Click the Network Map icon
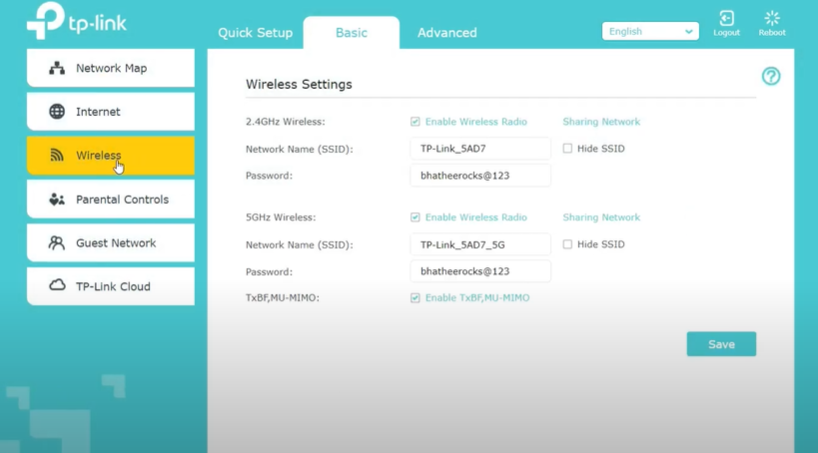Viewport: 818px width, 453px height. [x=57, y=68]
